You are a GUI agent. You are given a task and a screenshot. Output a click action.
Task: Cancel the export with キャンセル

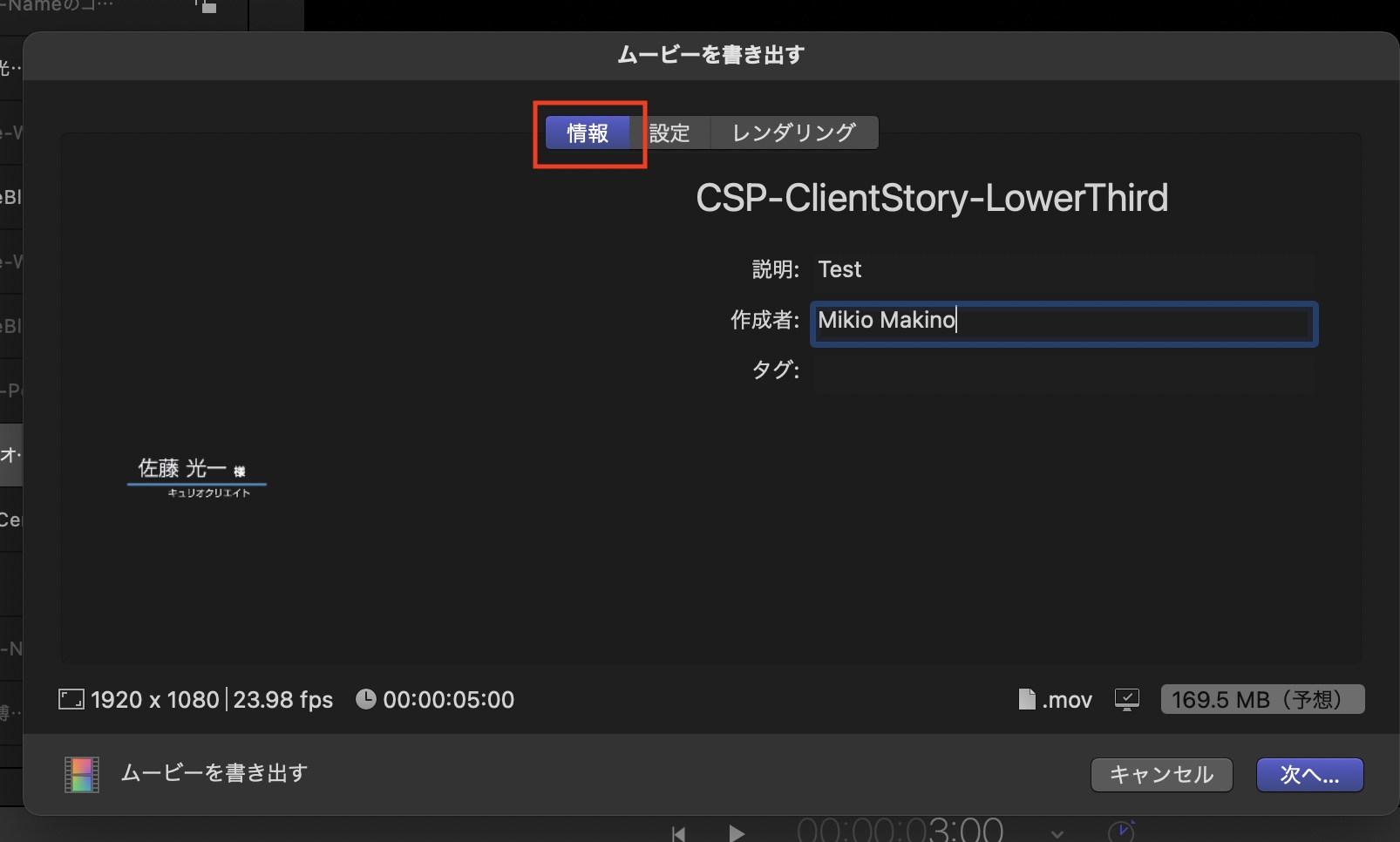coord(1162,775)
